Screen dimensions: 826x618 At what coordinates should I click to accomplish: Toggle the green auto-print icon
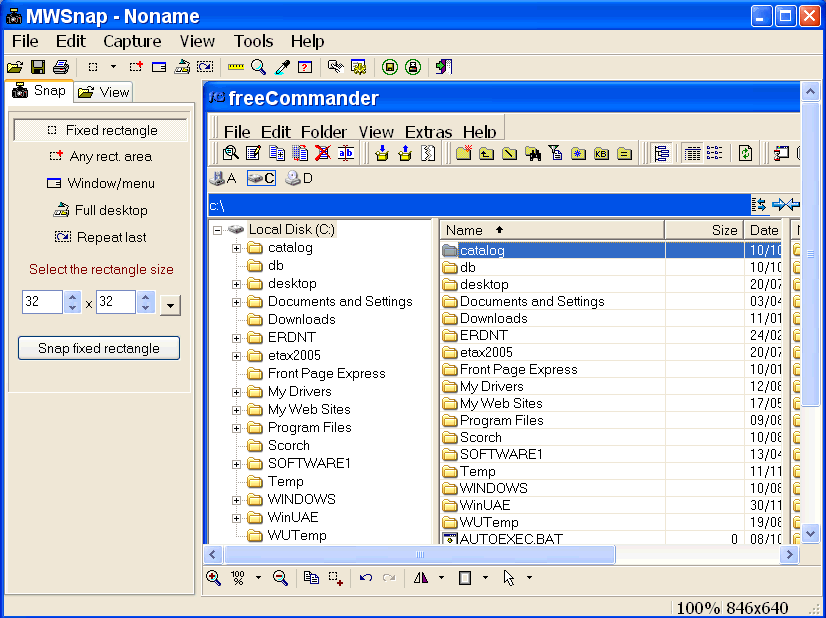click(413, 67)
